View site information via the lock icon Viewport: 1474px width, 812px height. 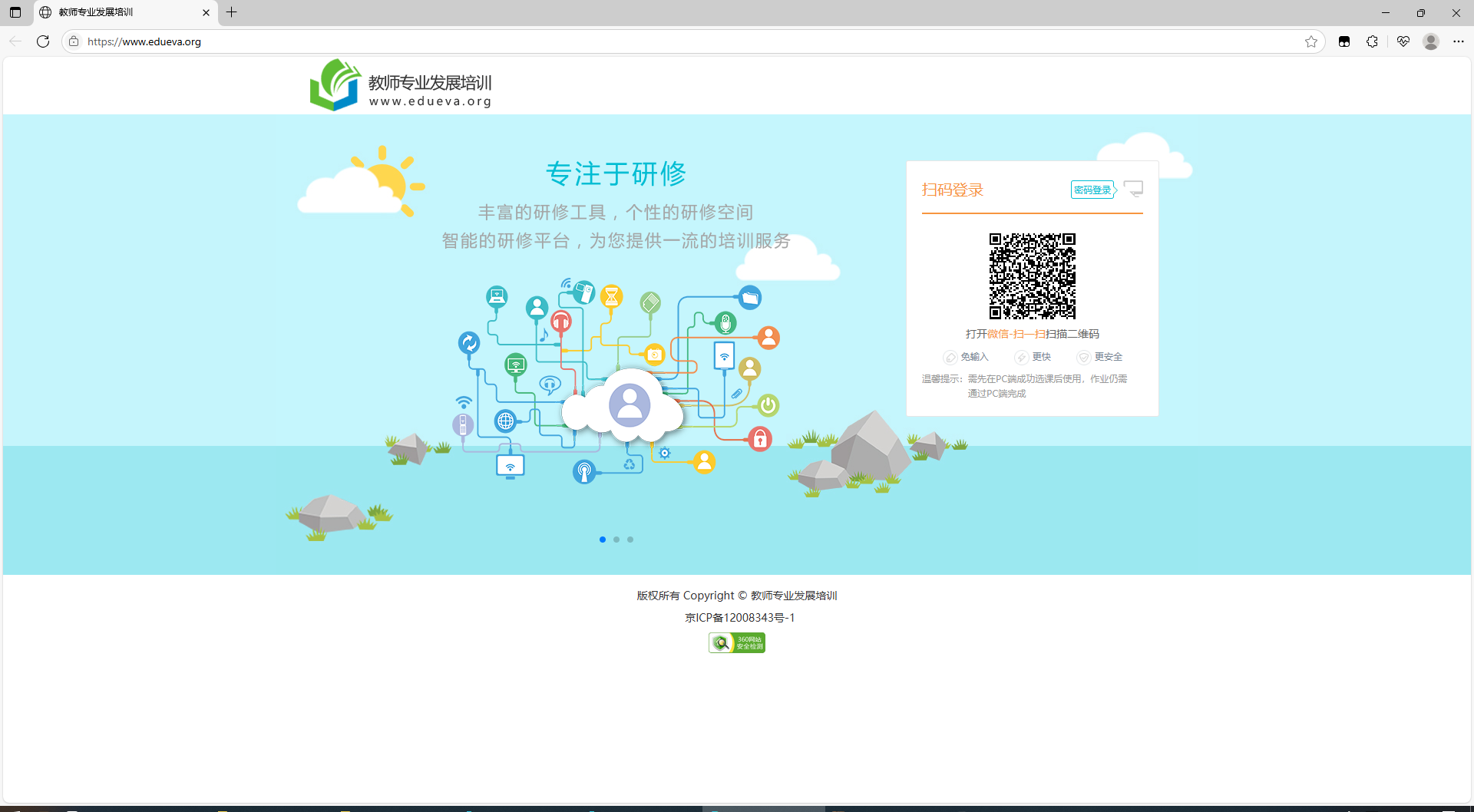click(74, 41)
